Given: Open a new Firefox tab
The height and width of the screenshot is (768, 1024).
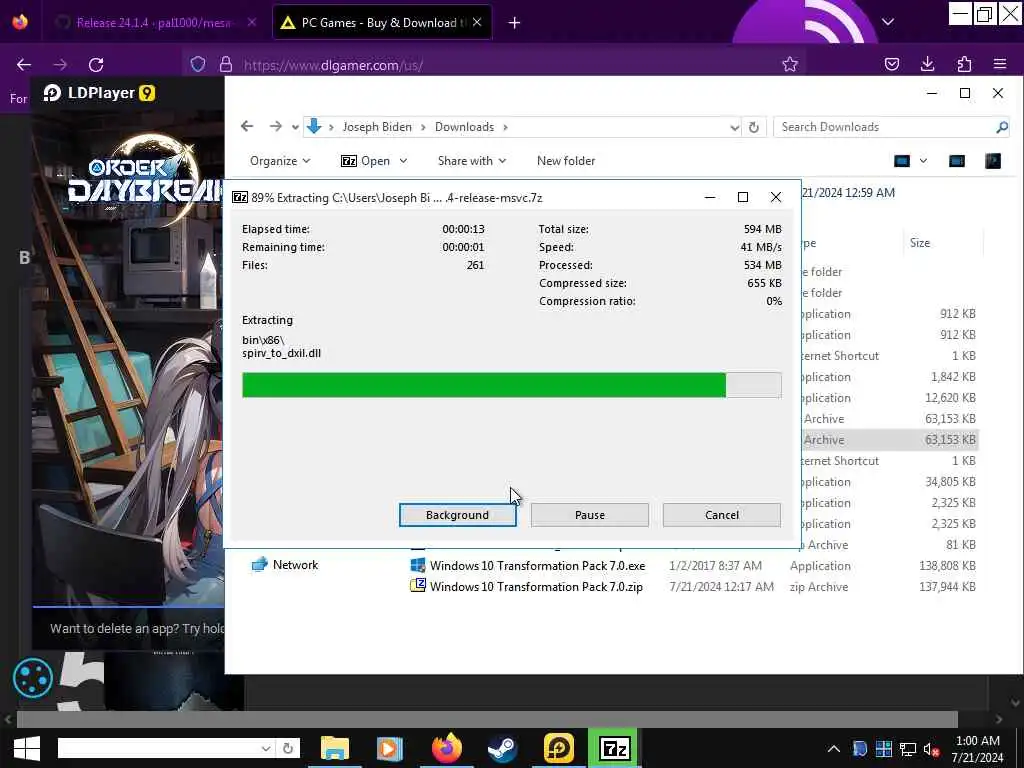Looking at the screenshot, I should pos(515,23).
